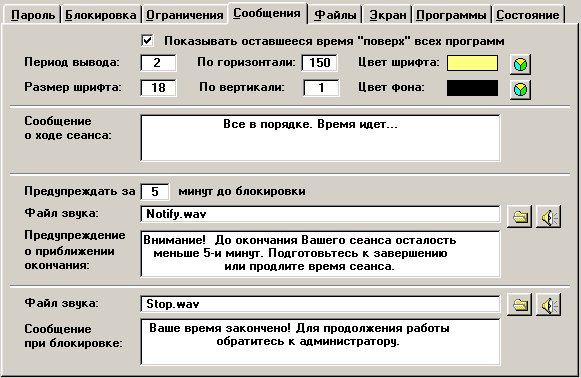Open the font color picker button

(520, 64)
